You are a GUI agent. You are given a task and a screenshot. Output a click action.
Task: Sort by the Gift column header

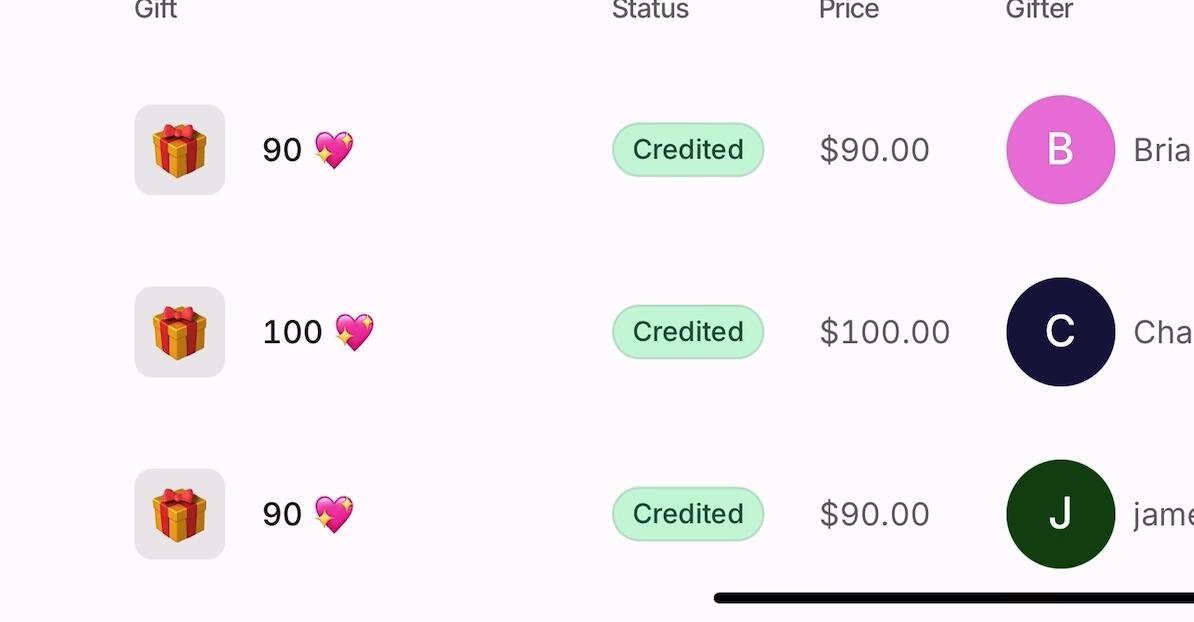pyautogui.click(x=156, y=10)
